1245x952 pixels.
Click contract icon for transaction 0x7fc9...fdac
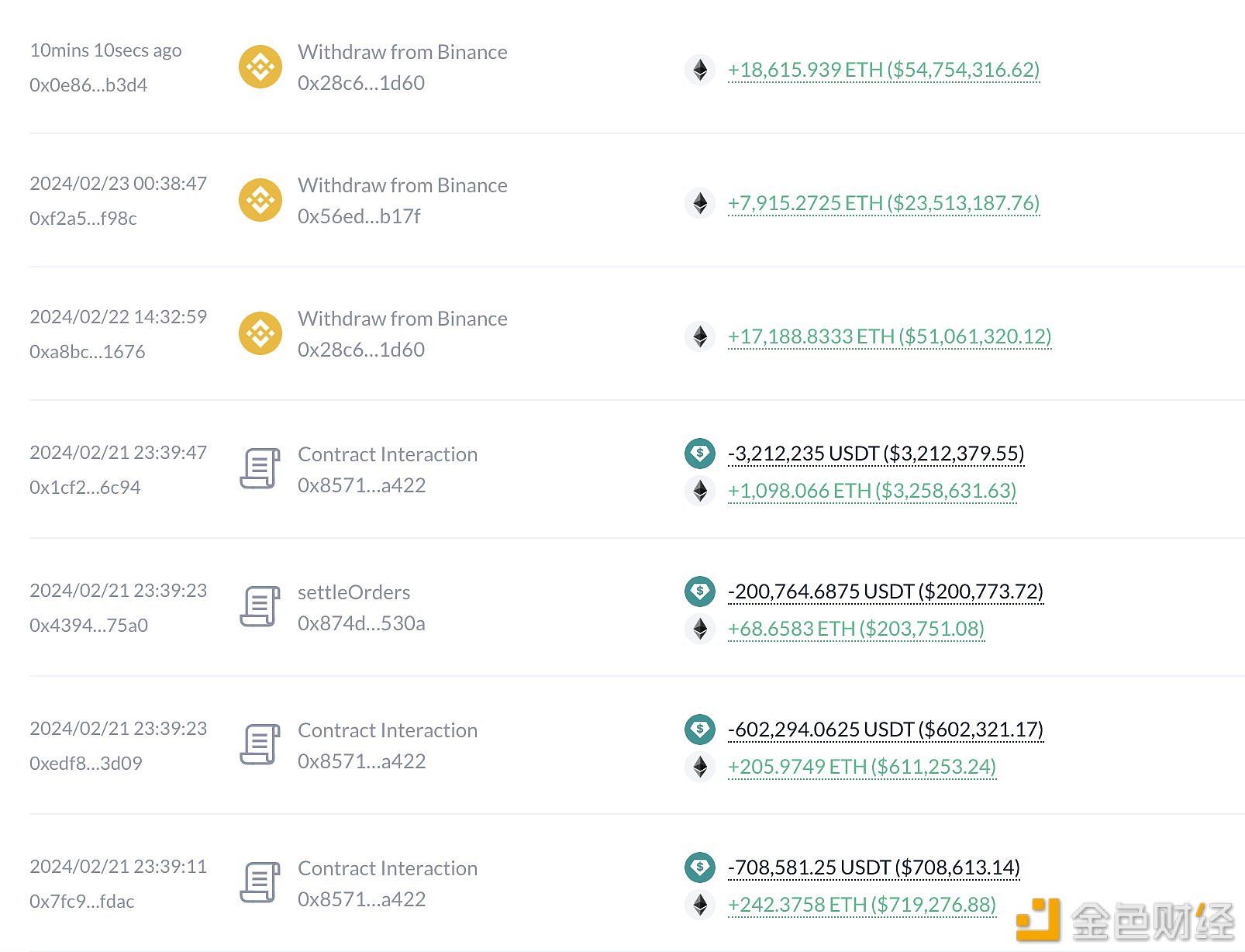[260, 883]
